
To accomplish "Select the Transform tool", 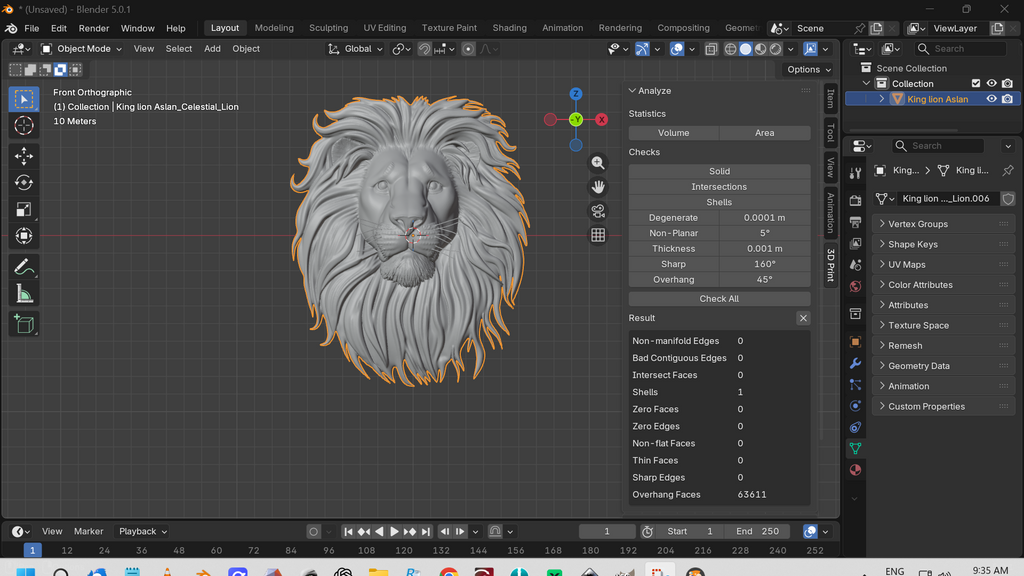I will (24, 236).
